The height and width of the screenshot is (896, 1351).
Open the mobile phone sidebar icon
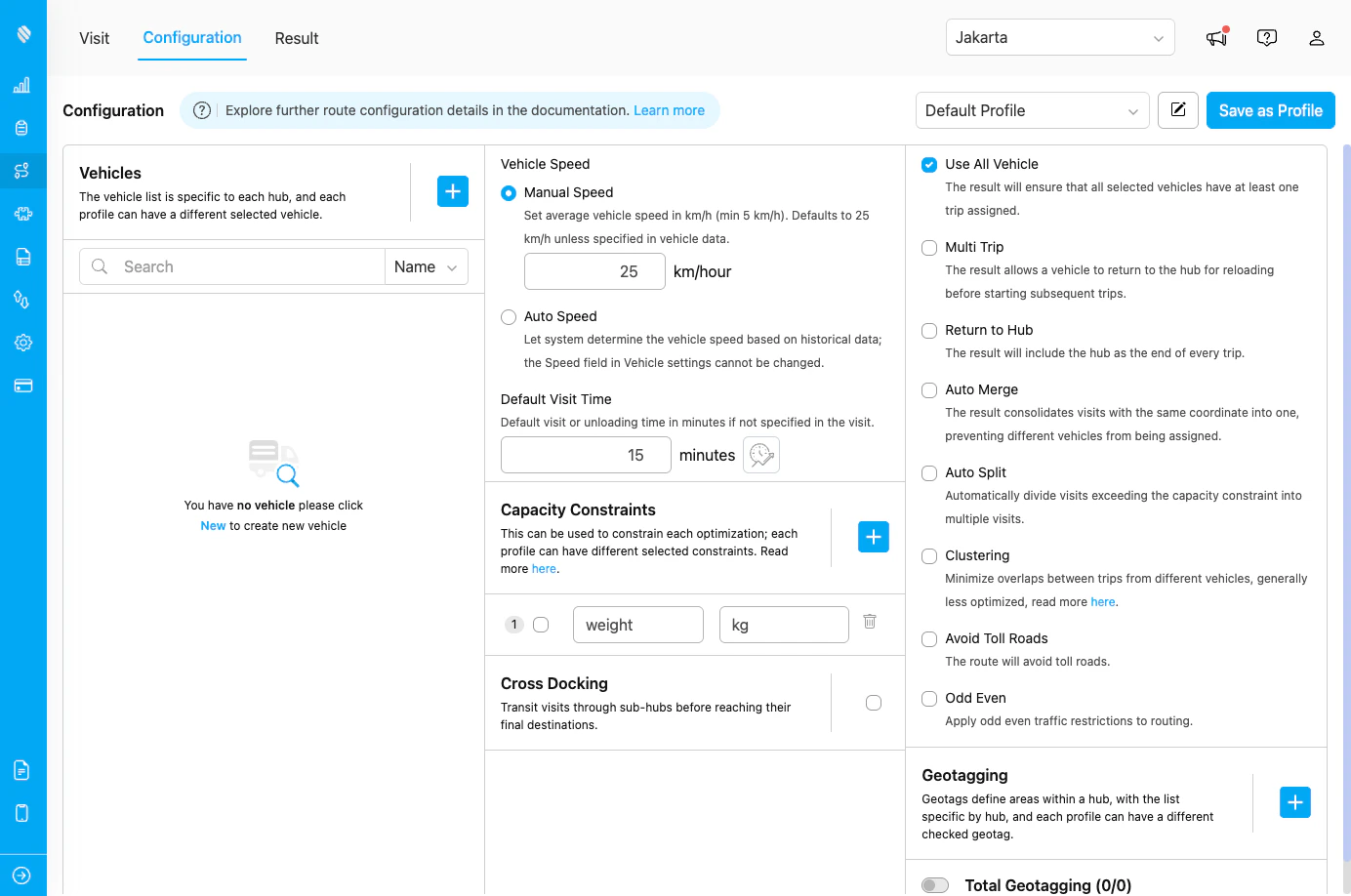coord(22,813)
